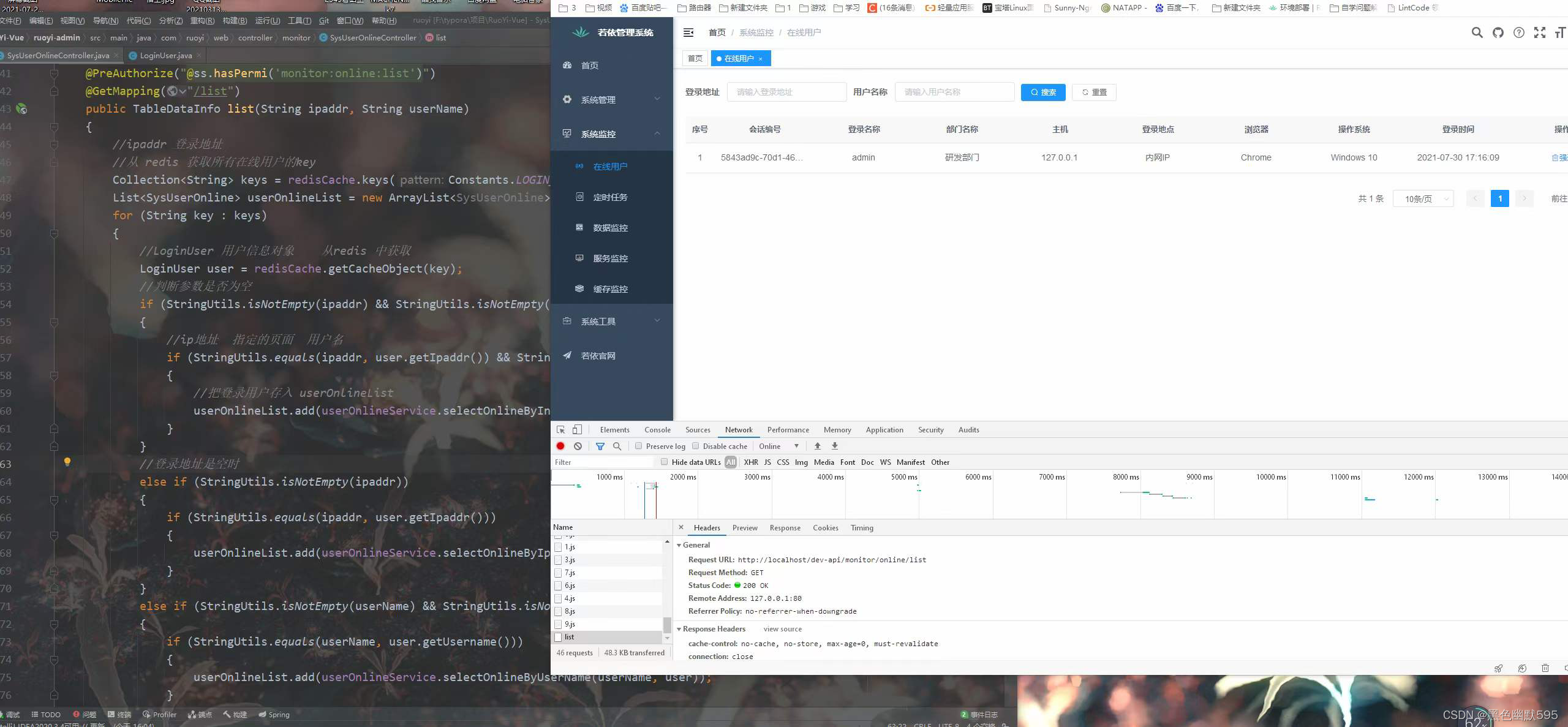Enable the Disable cache checkbox
Screen dimensions: 1568x727
[695, 446]
